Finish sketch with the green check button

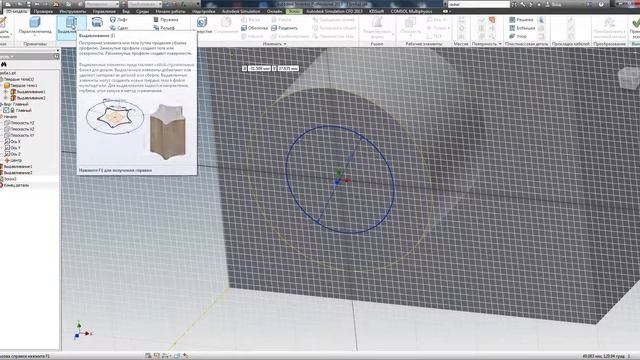(635, 26)
